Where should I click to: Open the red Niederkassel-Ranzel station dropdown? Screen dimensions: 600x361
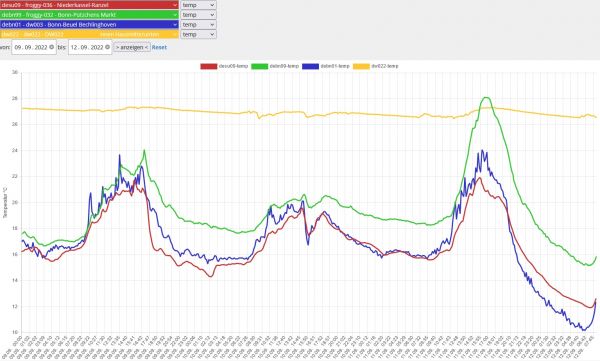[x=89, y=5]
